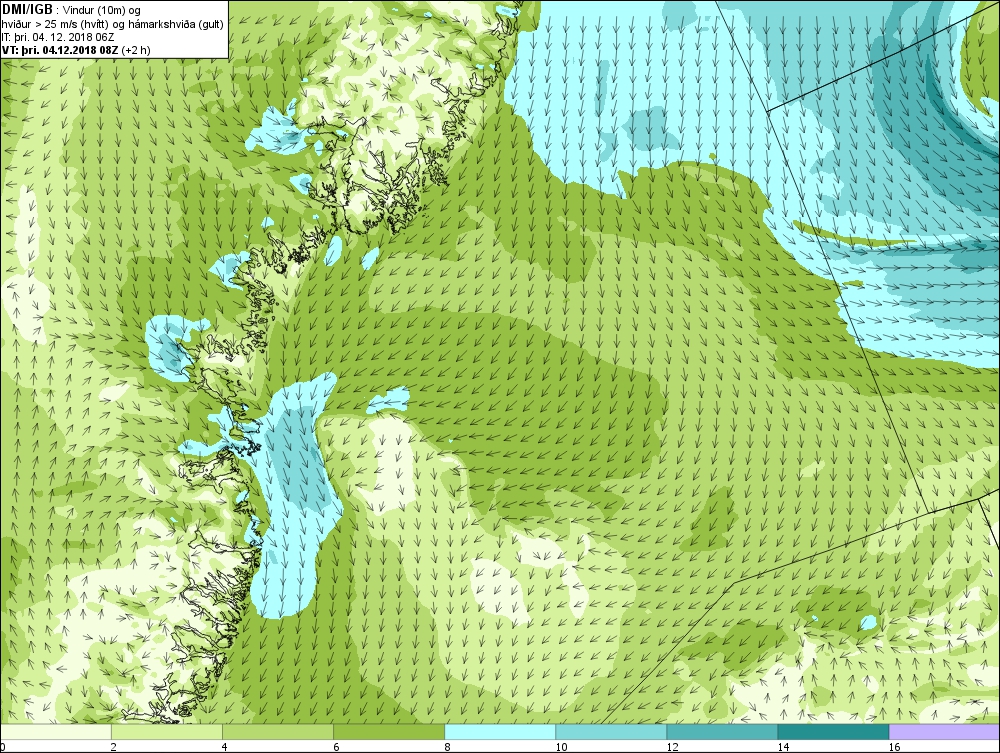Click the 14–16 m/s dark teal legend swatch
This screenshot has height=753, width=1000.
click(x=833, y=732)
